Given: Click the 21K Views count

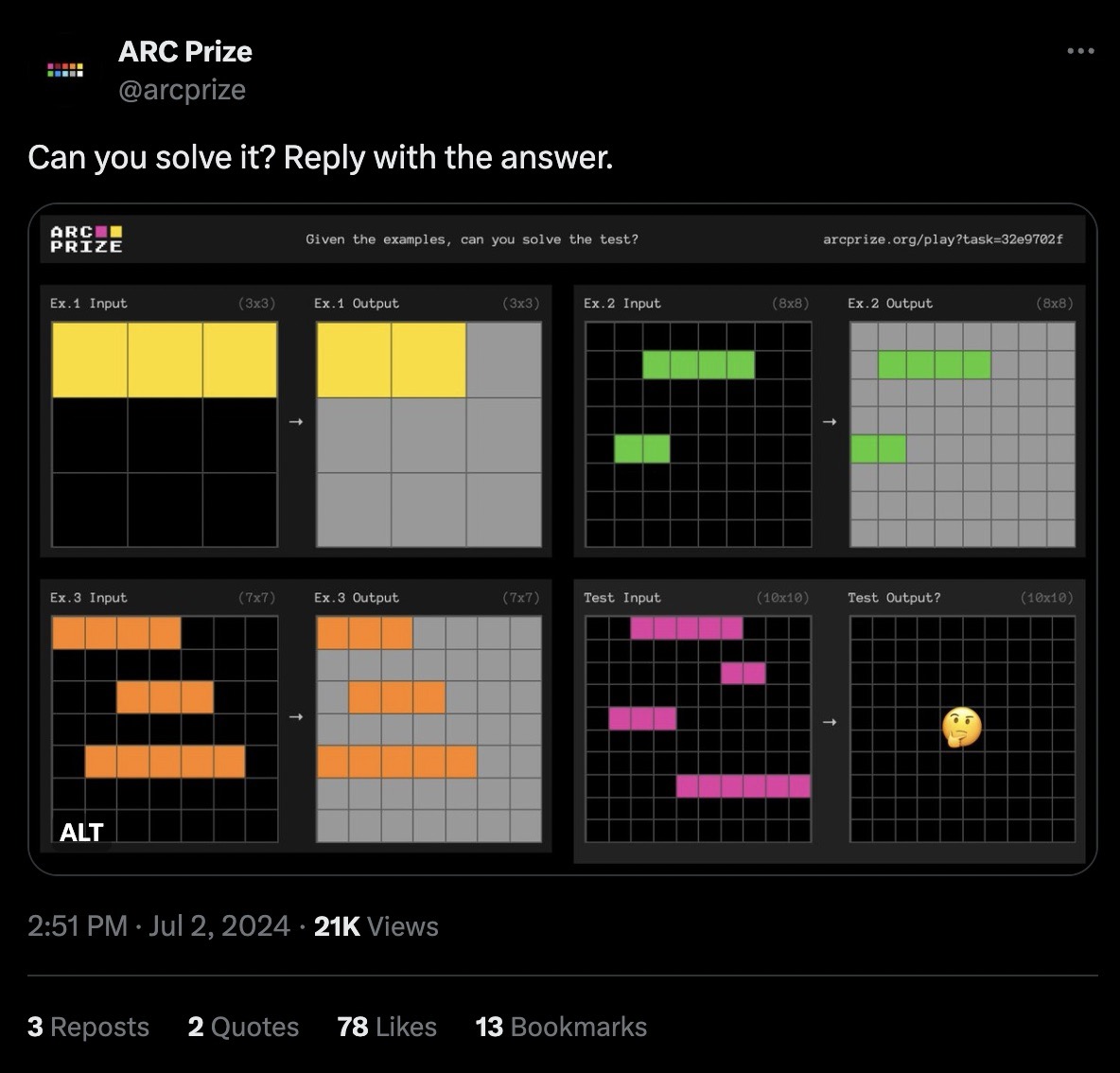Looking at the screenshot, I should coord(376,925).
